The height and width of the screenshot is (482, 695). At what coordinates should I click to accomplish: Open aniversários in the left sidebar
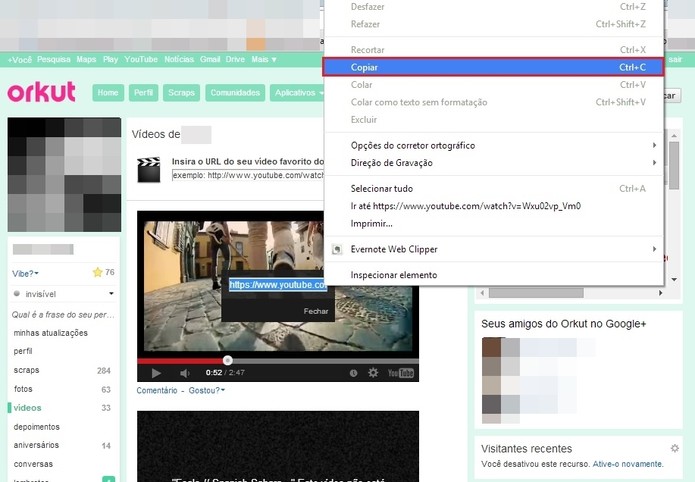36,445
